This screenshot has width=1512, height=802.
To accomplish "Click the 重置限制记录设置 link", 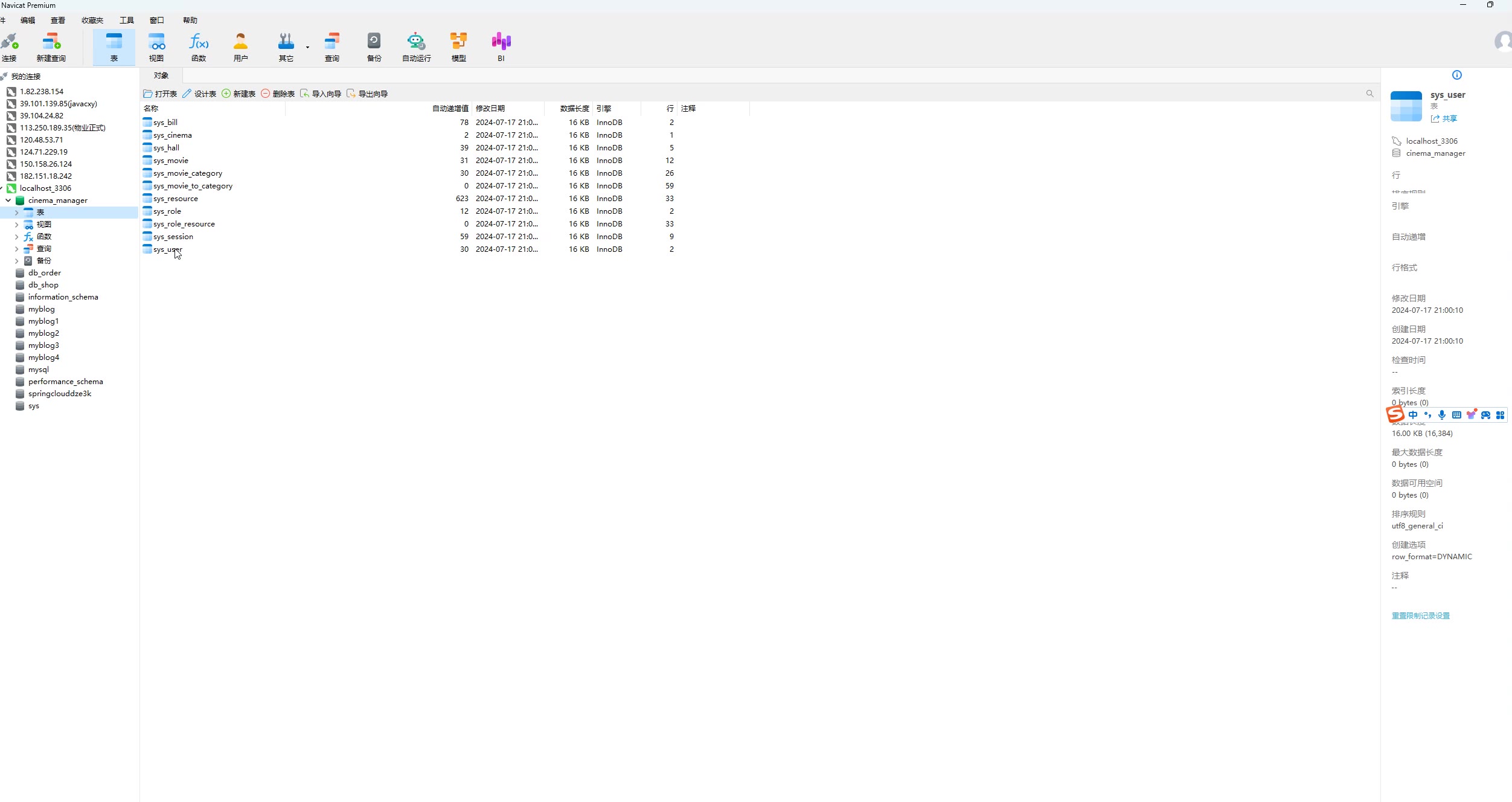I will tap(1420, 615).
